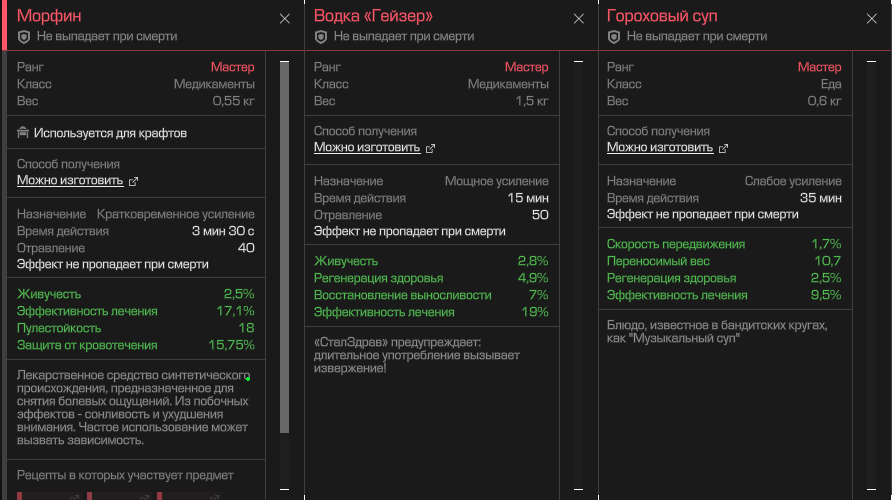Image resolution: width=892 pixels, height=500 pixels.
Task: Close the Морфин item panel
Action: [285, 18]
